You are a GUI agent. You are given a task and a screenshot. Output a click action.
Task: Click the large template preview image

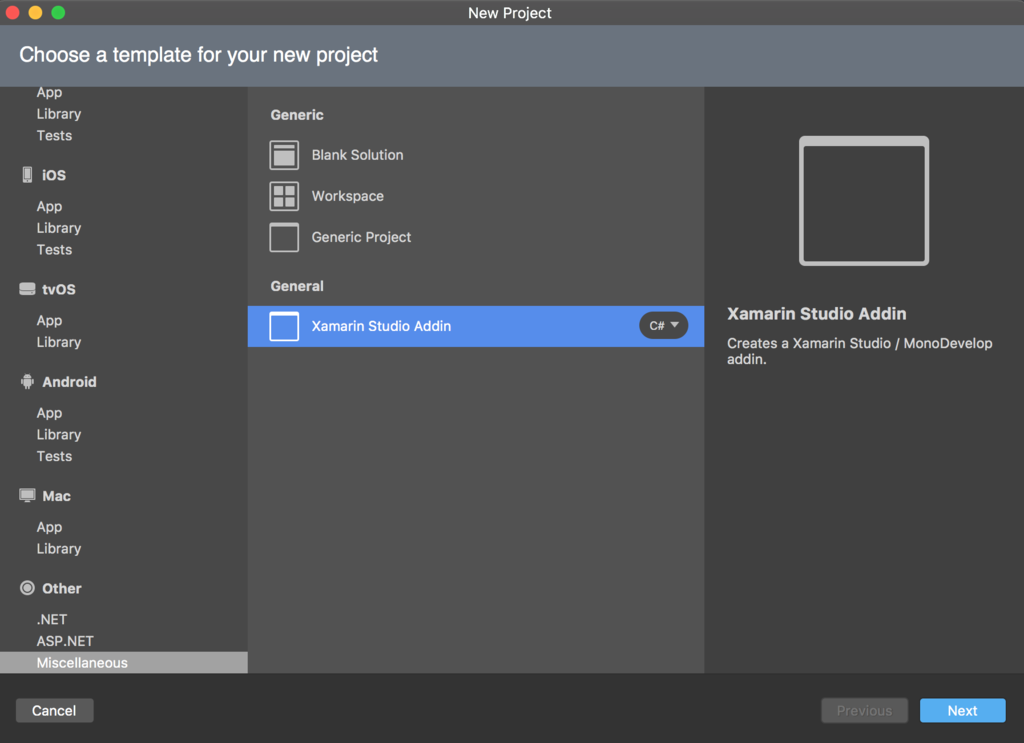[864, 201]
